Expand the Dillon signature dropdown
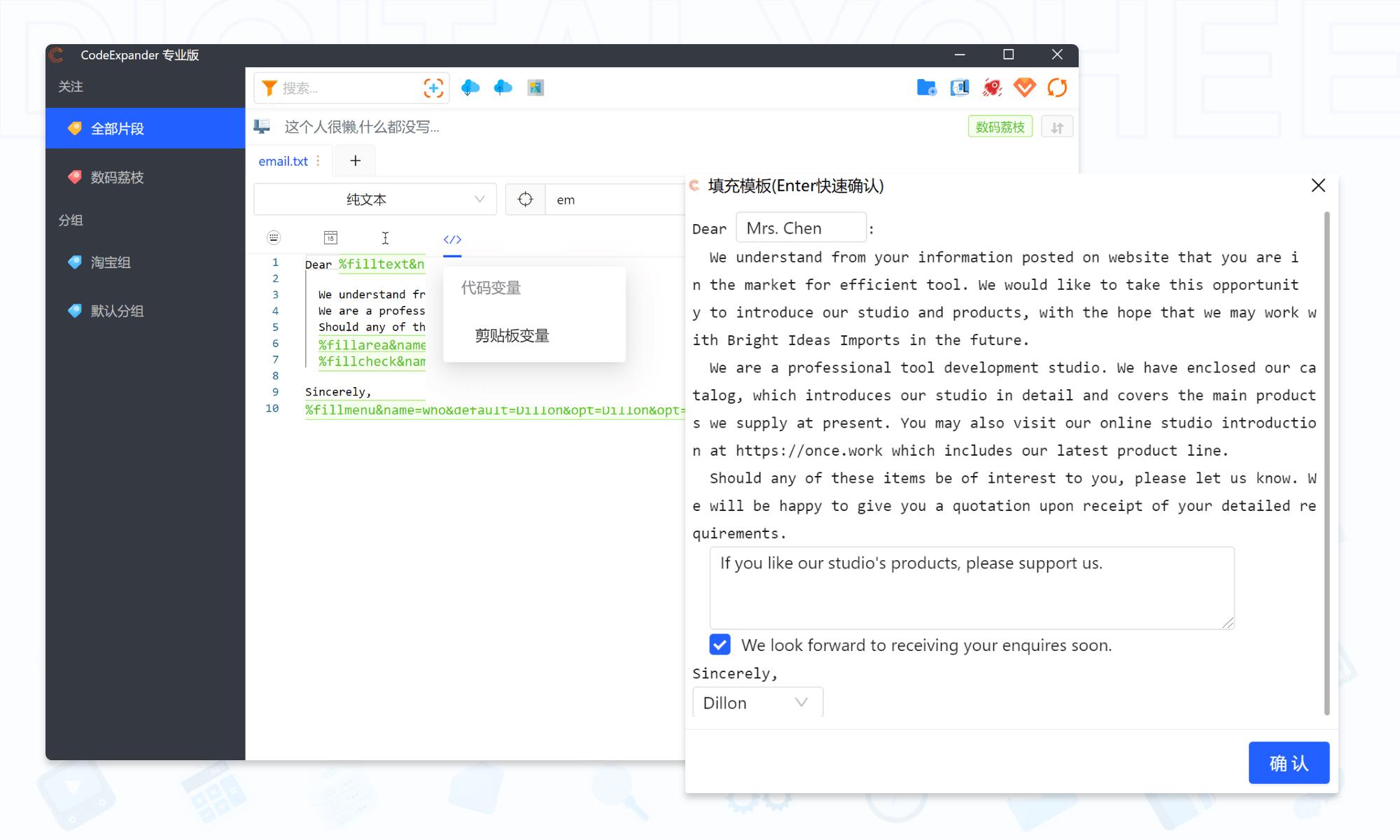Image resolution: width=1400 pixels, height=840 pixels. click(x=757, y=703)
